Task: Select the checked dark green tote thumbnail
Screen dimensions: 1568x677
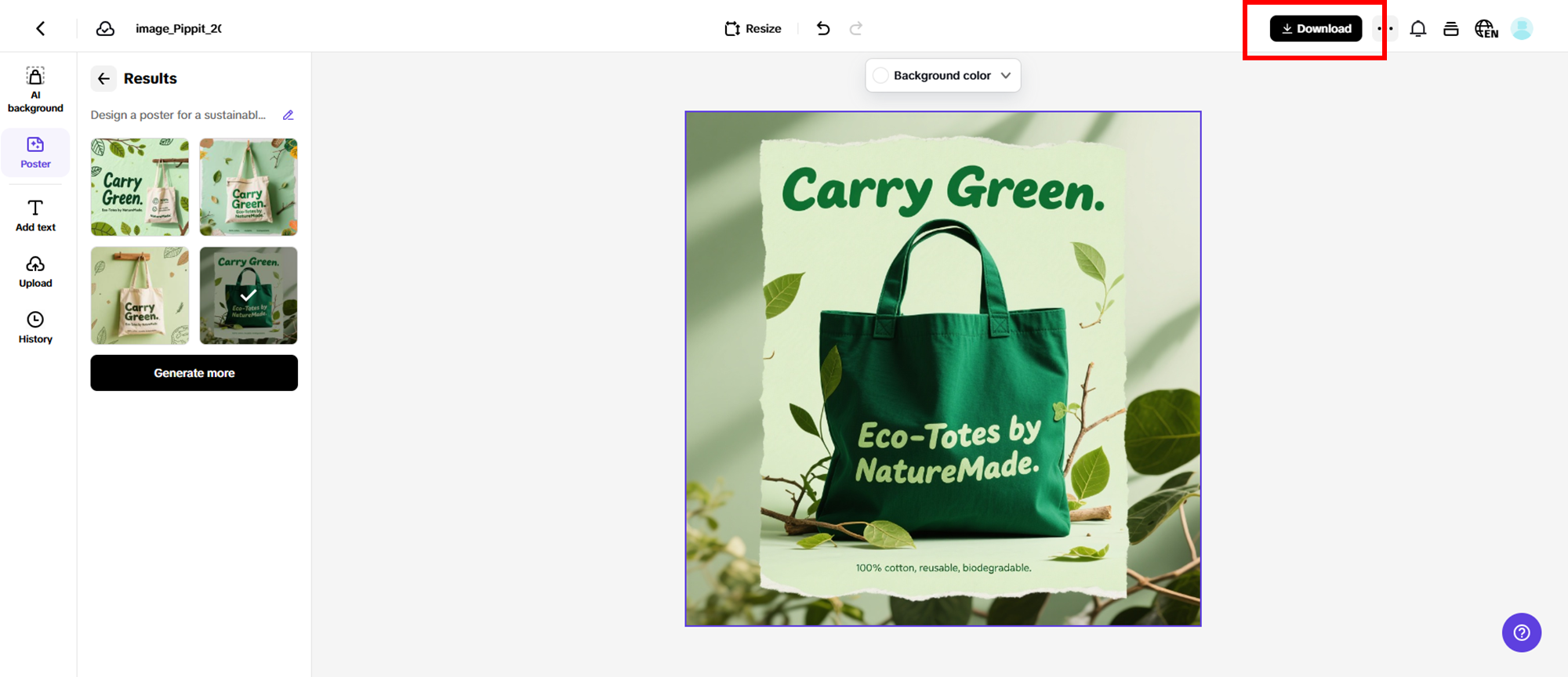Action: pos(249,295)
